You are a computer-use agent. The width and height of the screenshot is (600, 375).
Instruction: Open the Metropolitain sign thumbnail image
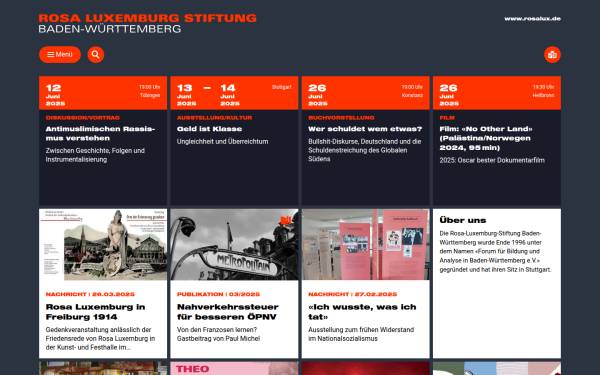(x=234, y=245)
